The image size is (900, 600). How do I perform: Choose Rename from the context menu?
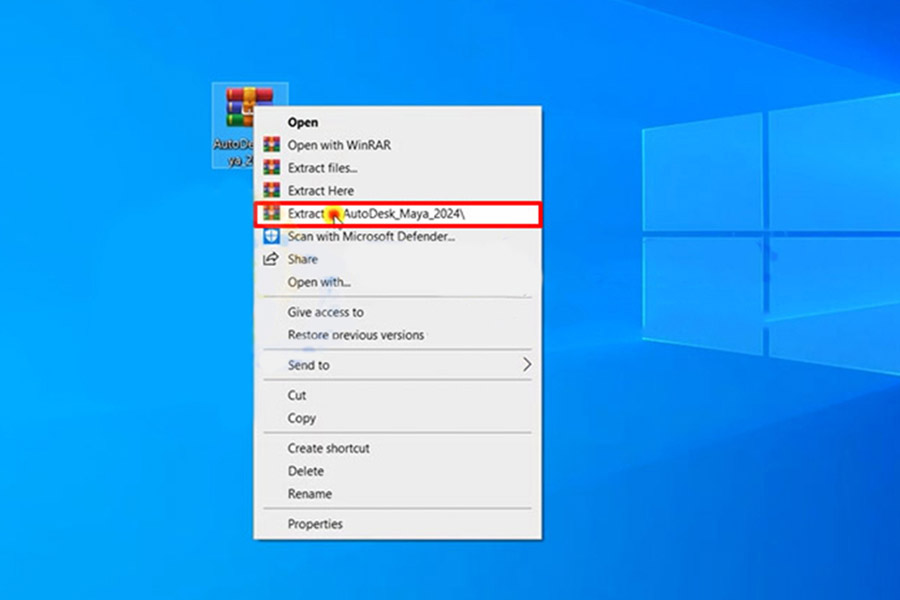tap(398, 494)
